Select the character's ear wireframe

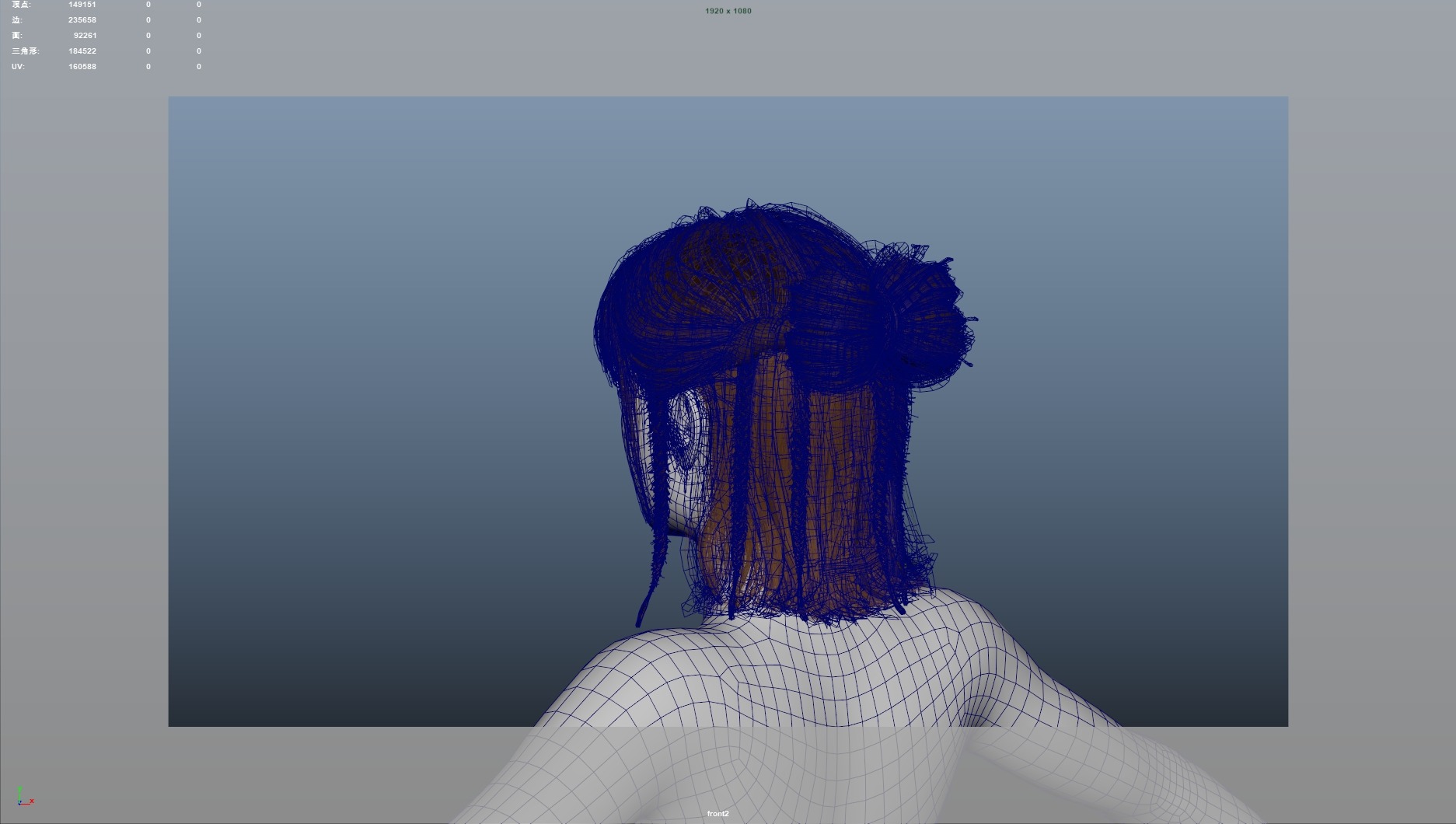[x=688, y=431]
